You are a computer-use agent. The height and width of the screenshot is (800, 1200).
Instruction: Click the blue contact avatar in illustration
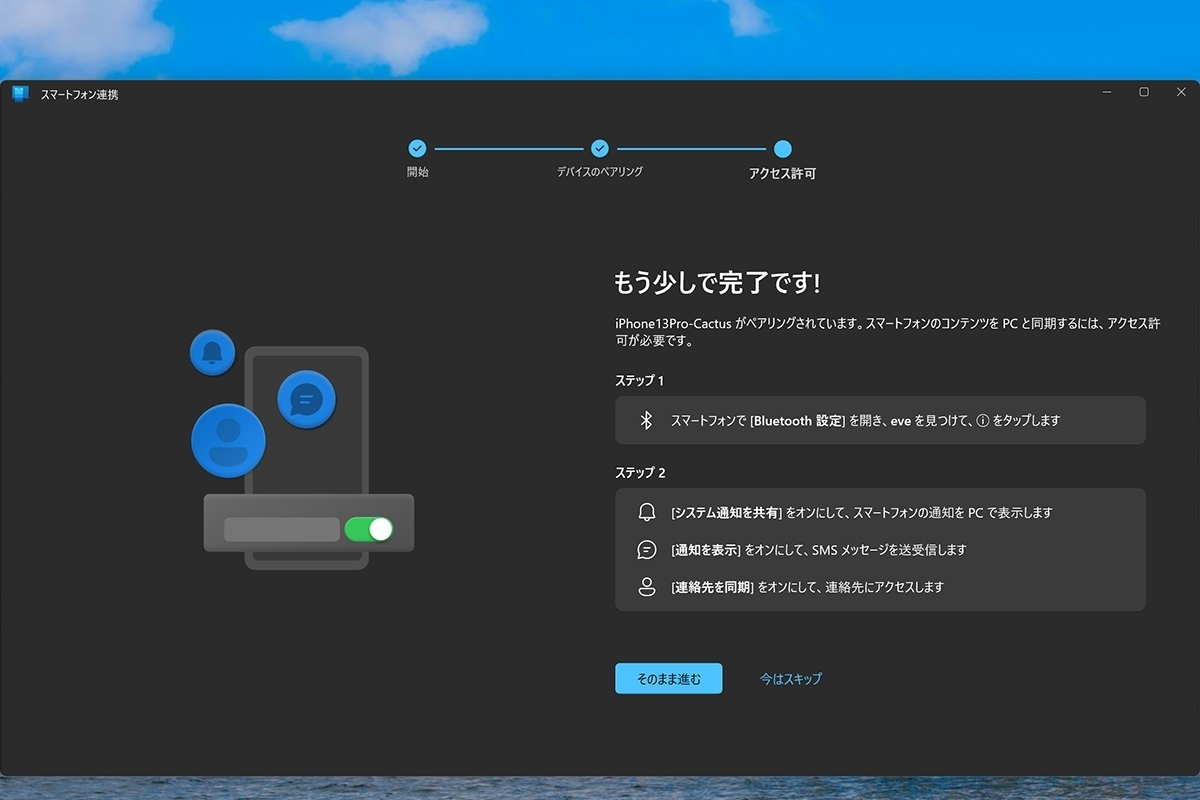pos(228,441)
